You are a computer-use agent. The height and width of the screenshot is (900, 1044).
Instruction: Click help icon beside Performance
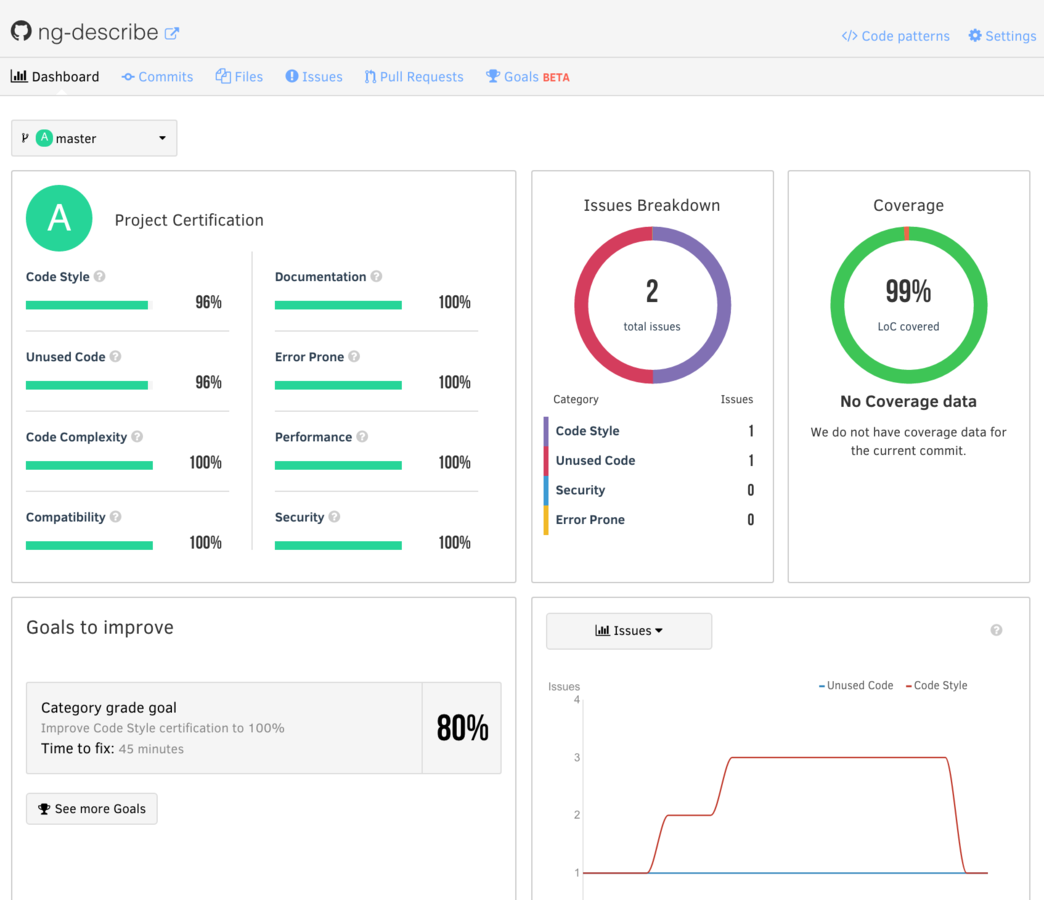coord(362,437)
